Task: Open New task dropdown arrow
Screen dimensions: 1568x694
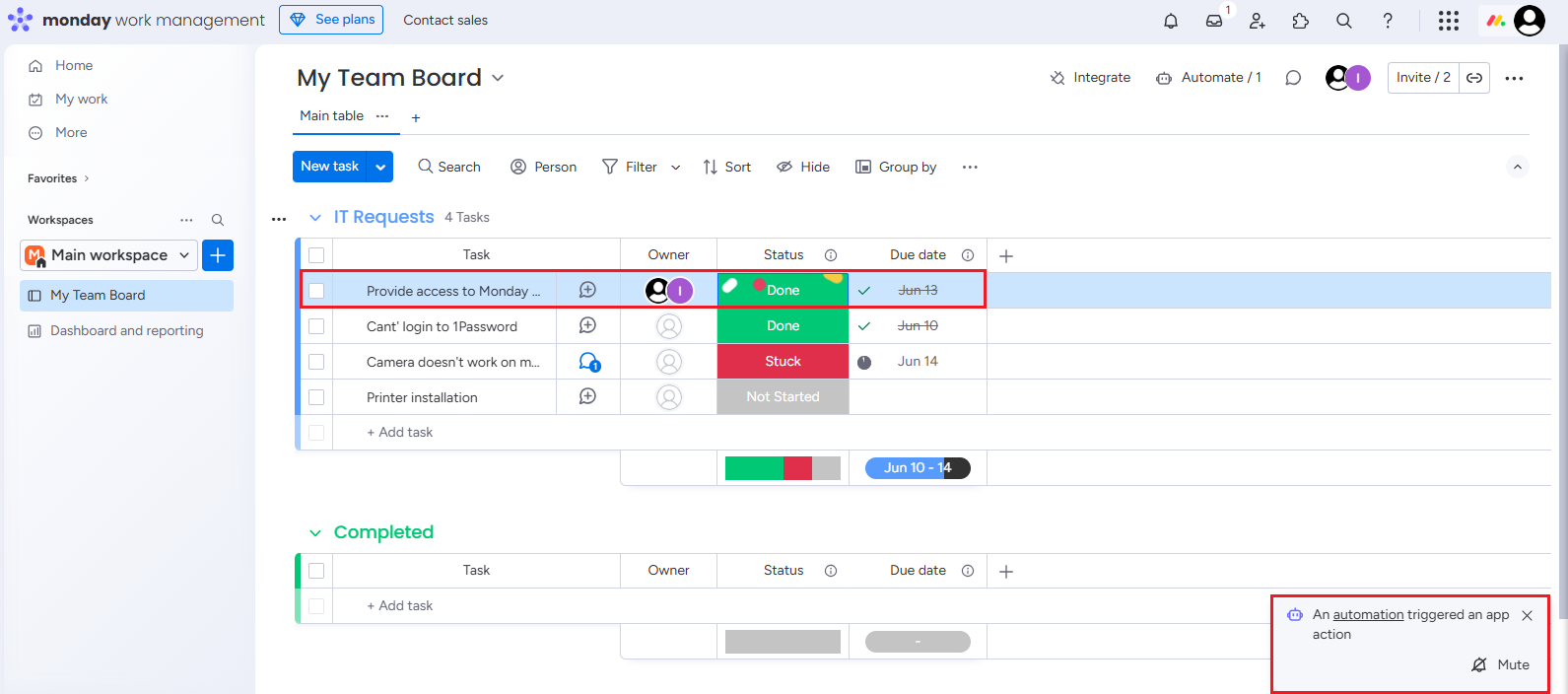Action: click(380, 167)
